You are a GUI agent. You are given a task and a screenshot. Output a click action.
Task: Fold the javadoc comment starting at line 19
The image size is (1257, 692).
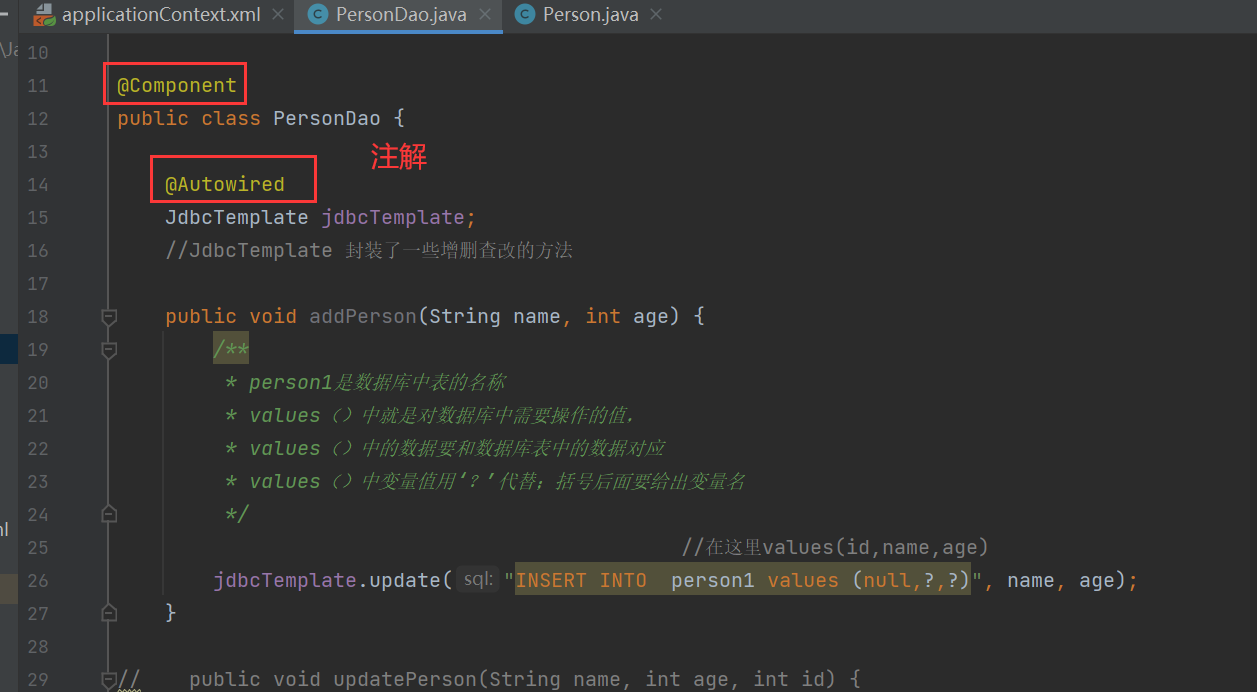(x=109, y=349)
